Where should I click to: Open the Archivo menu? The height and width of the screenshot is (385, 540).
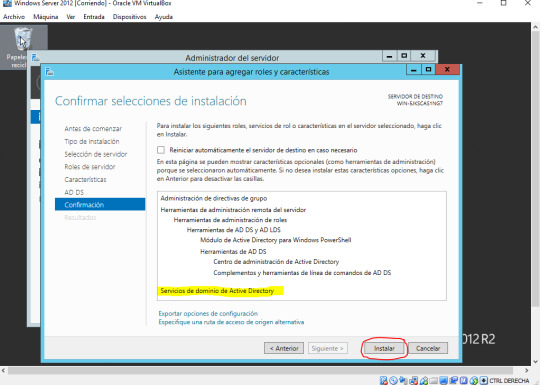[14, 17]
